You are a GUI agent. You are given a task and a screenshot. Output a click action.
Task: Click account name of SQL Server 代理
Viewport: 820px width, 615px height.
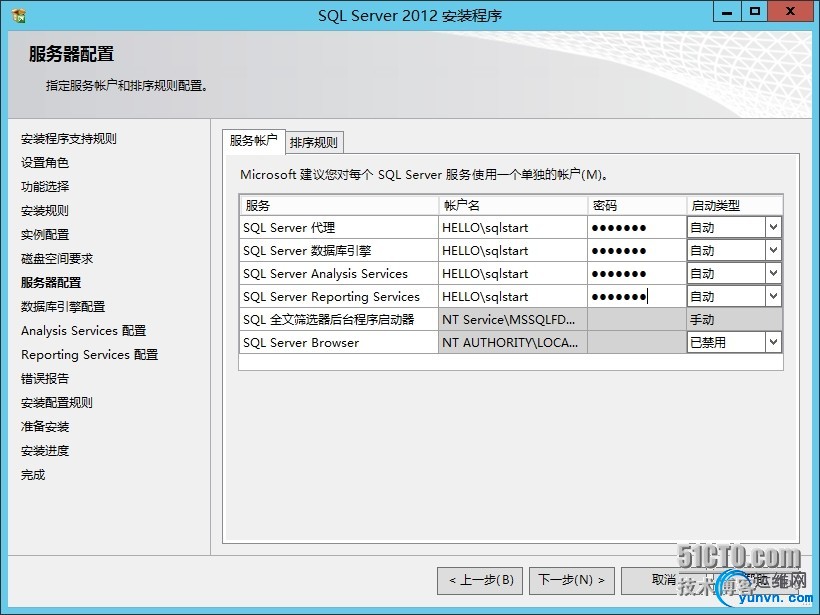tap(513, 227)
